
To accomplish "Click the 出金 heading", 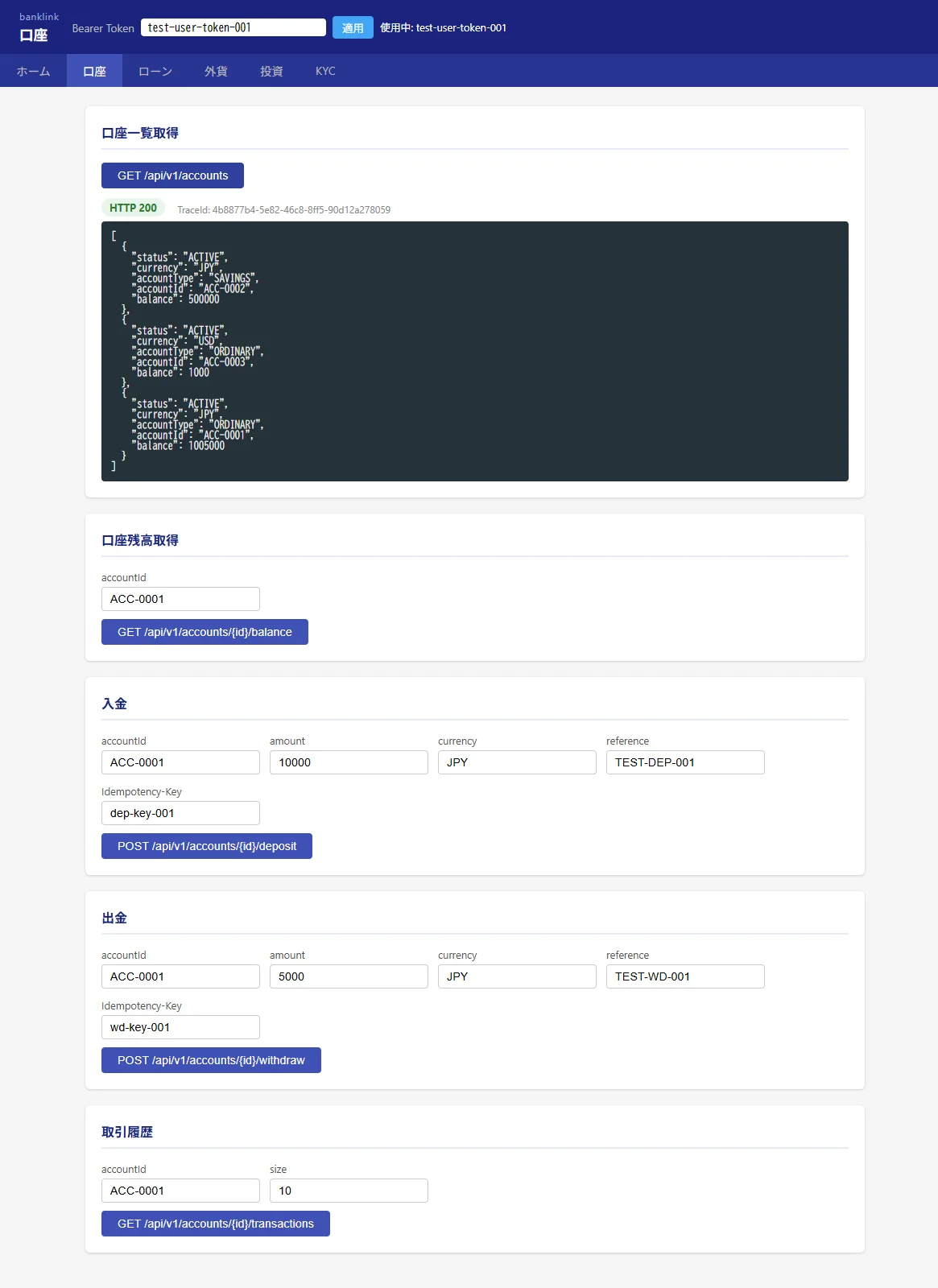I will pos(114,918).
